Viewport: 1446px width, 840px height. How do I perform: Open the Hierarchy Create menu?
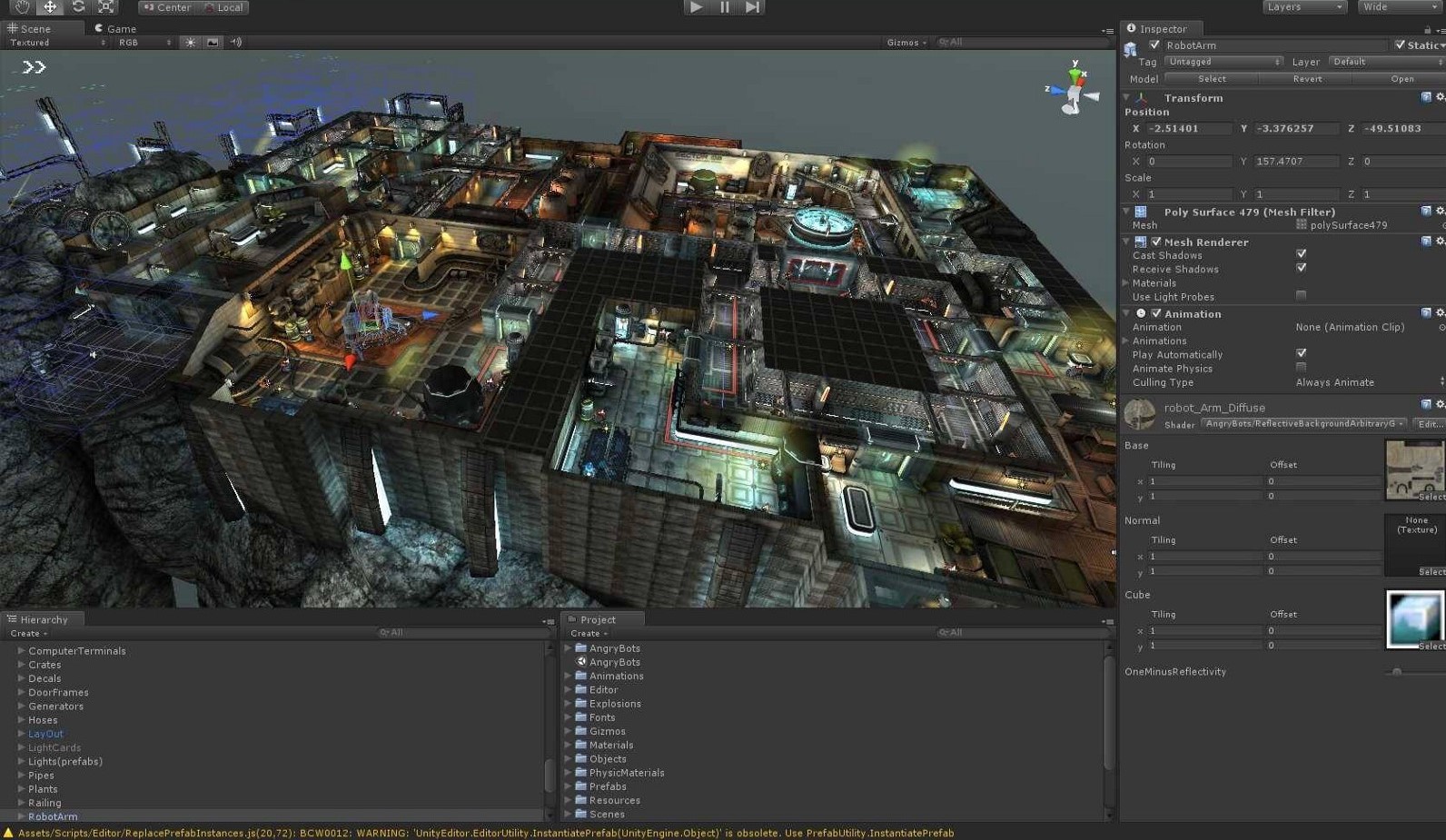coord(28,633)
